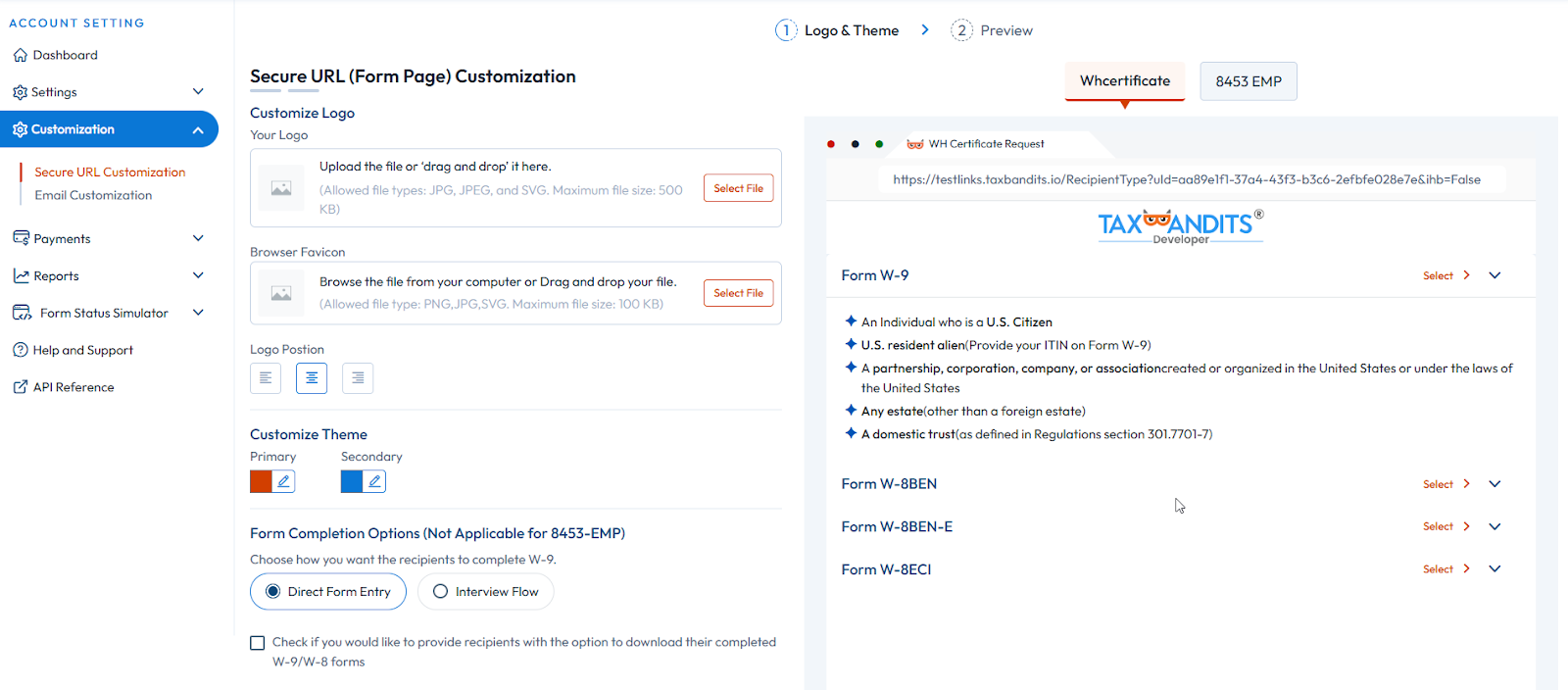The height and width of the screenshot is (690, 1568).
Task: Enable the download completed W-9/W-8 forms checkbox
Action: (258, 643)
